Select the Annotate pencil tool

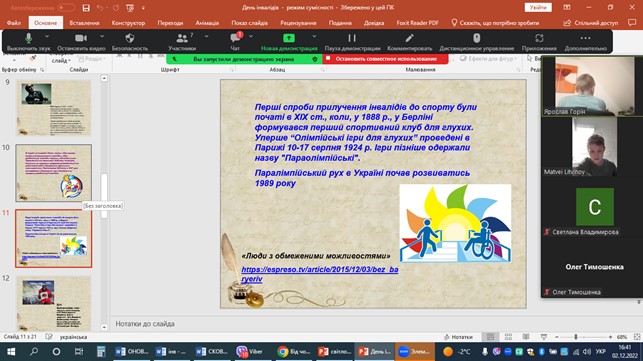tap(409, 38)
